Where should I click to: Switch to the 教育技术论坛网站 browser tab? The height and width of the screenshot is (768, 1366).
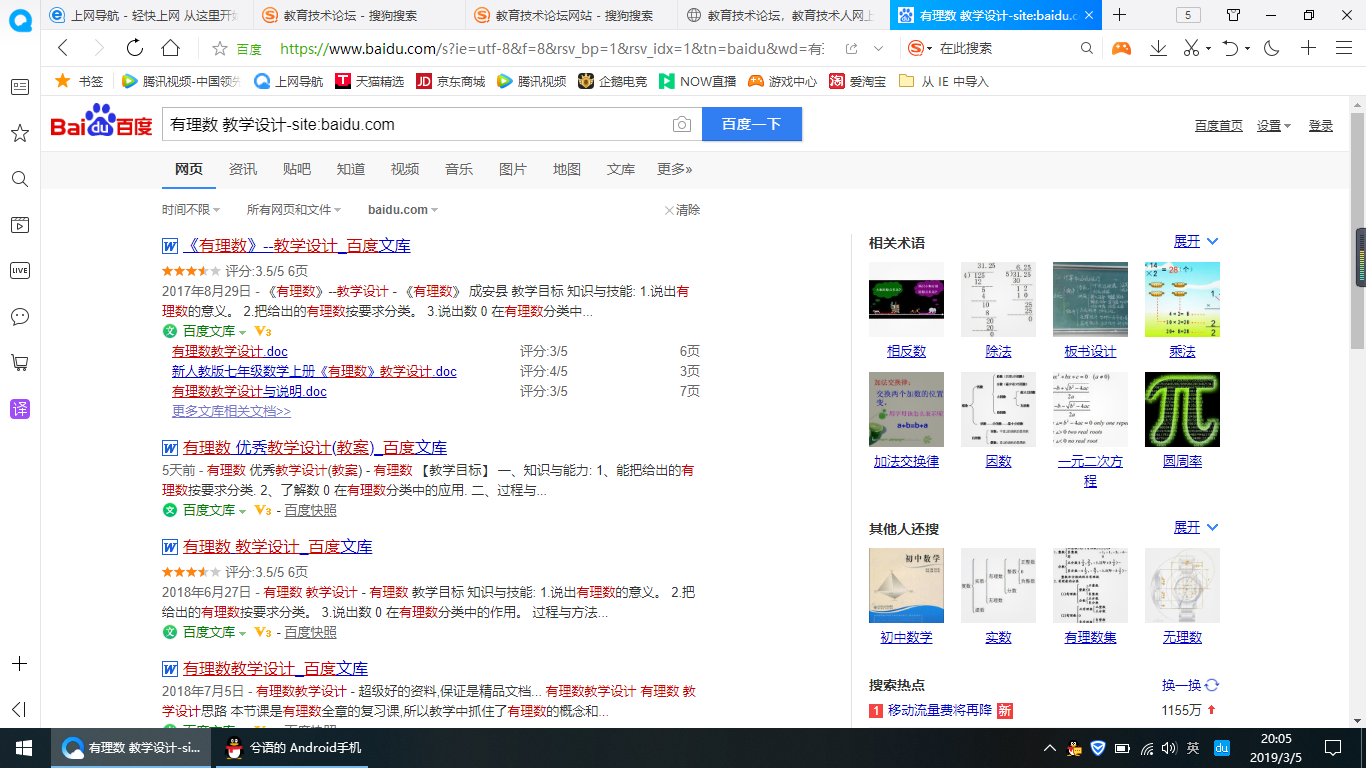click(573, 15)
